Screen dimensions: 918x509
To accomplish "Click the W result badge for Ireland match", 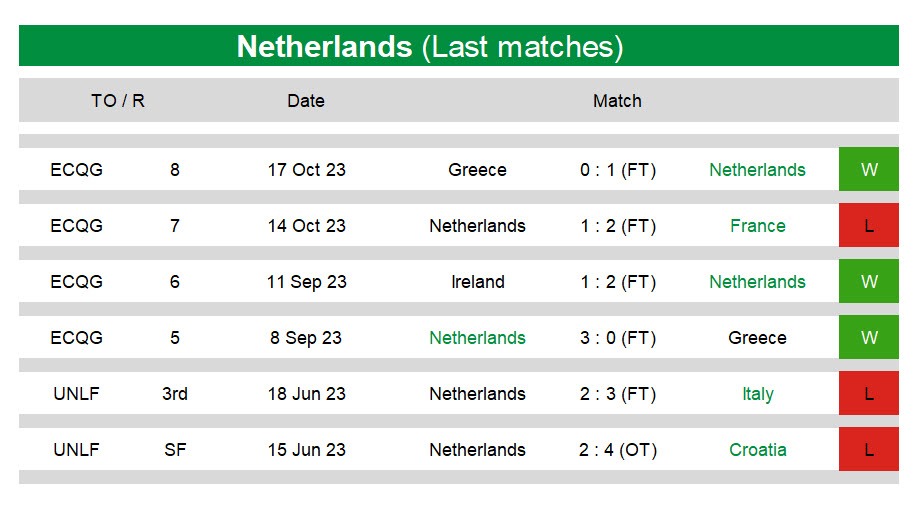I will click(x=868, y=282).
